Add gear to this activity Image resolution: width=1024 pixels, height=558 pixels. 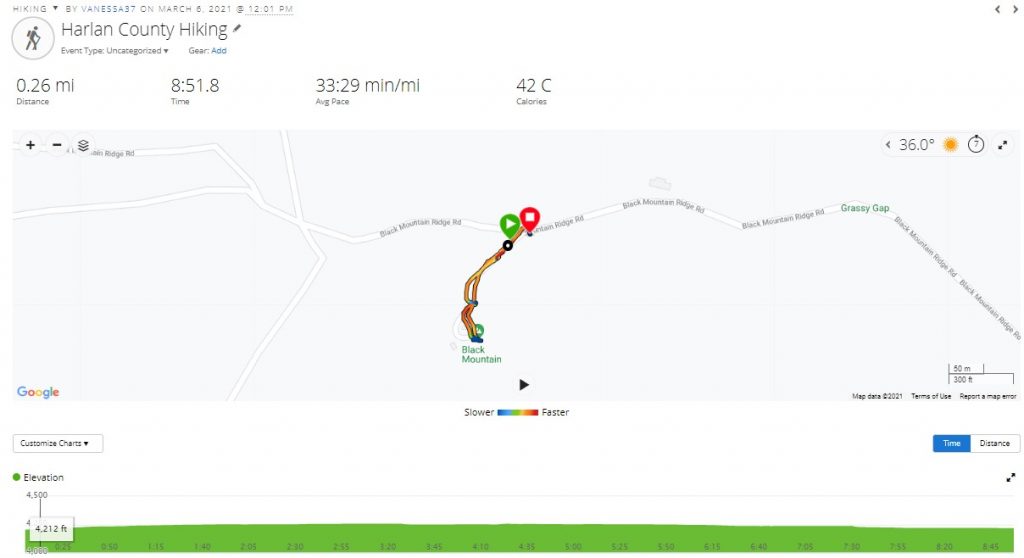coord(219,50)
